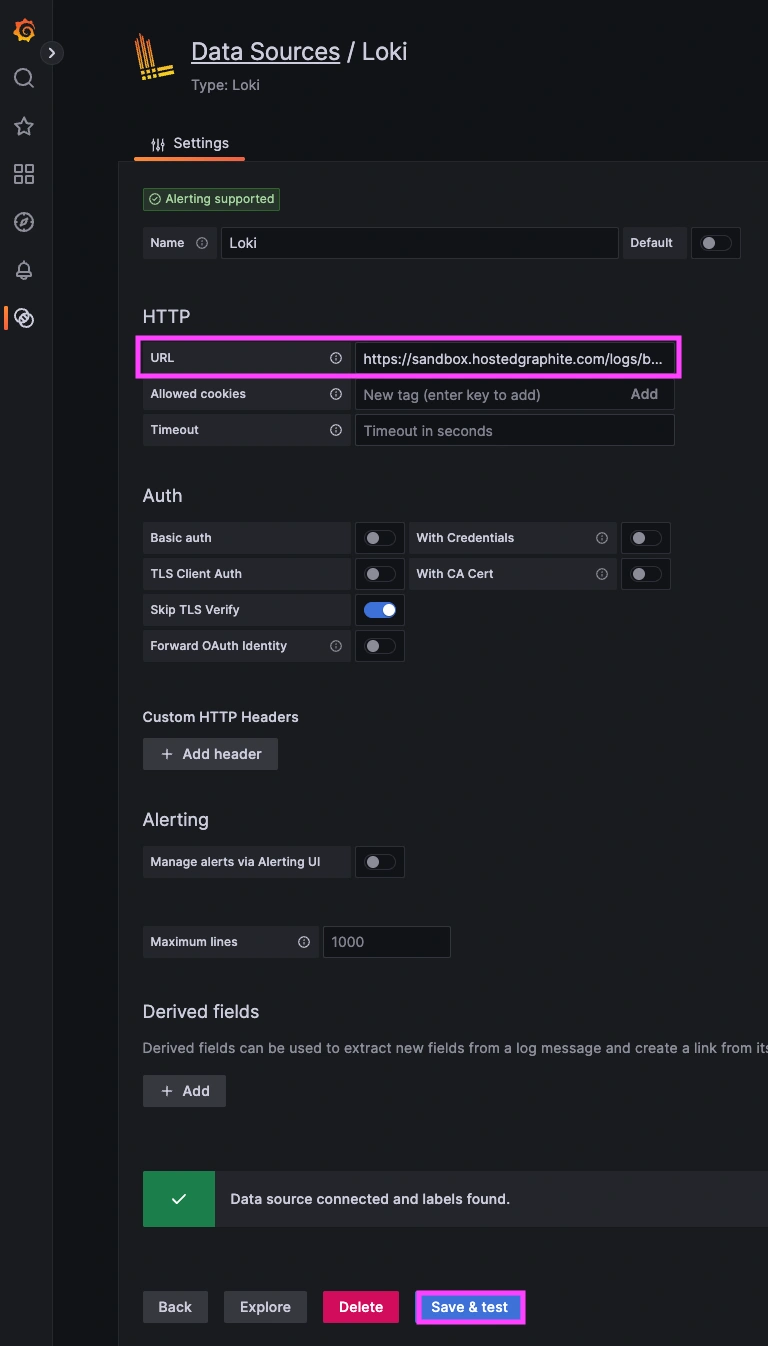Click the Name input containing Loki

[419, 243]
